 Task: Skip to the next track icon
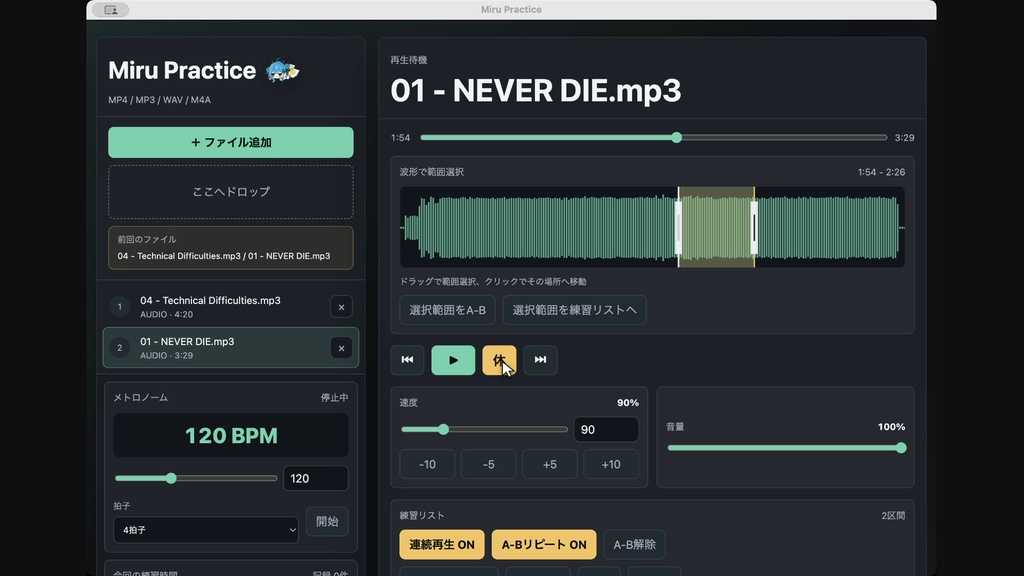(540, 360)
